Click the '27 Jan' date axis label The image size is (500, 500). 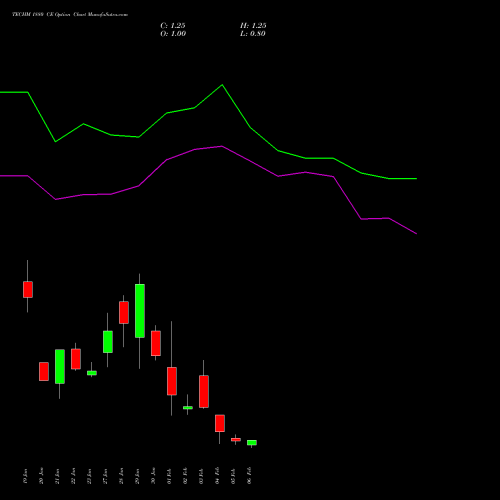[x=106, y=476]
